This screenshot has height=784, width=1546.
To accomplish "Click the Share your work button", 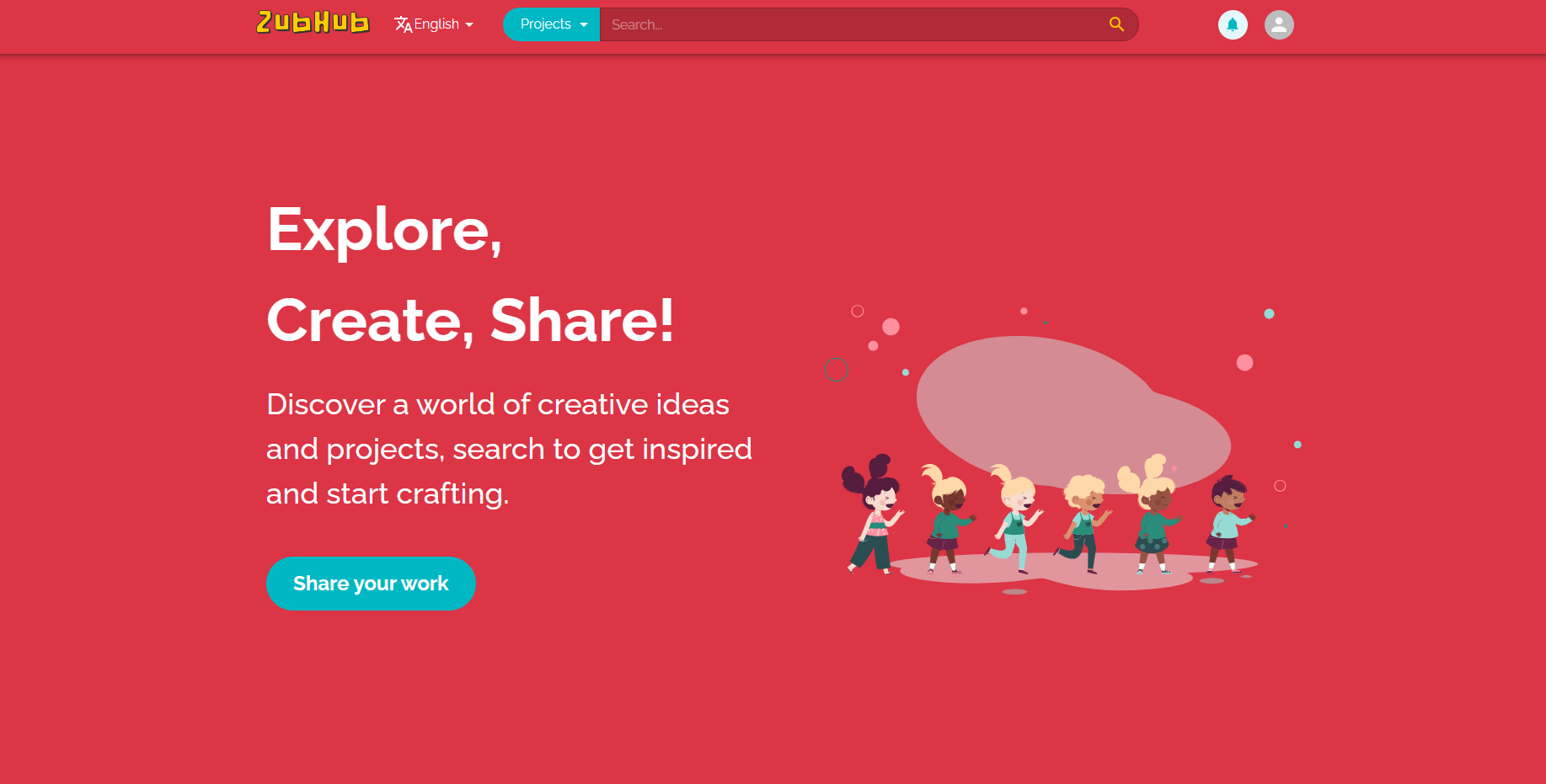I will point(371,584).
